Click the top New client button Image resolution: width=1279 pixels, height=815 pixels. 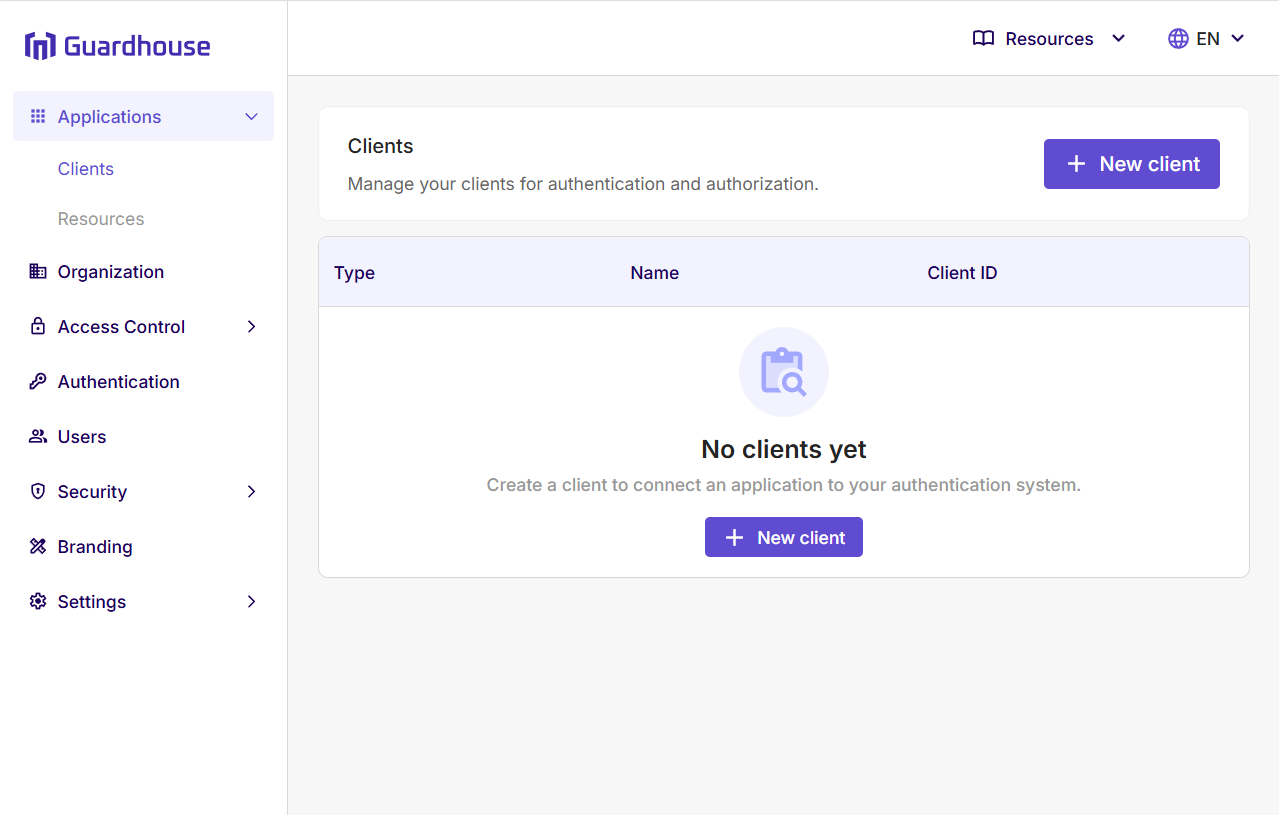pyautogui.click(x=1131, y=163)
